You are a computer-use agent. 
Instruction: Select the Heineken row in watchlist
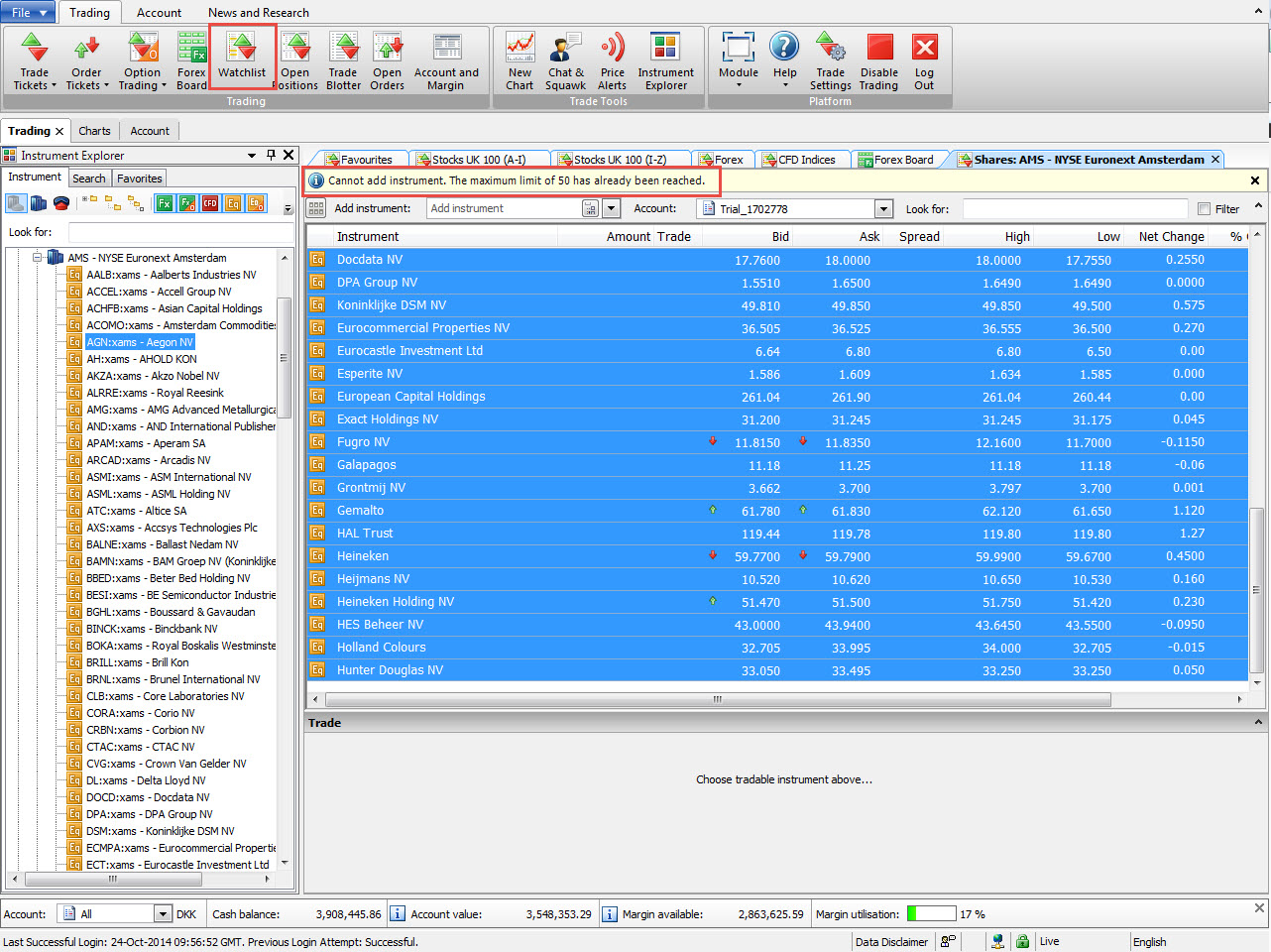(x=777, y=556)
